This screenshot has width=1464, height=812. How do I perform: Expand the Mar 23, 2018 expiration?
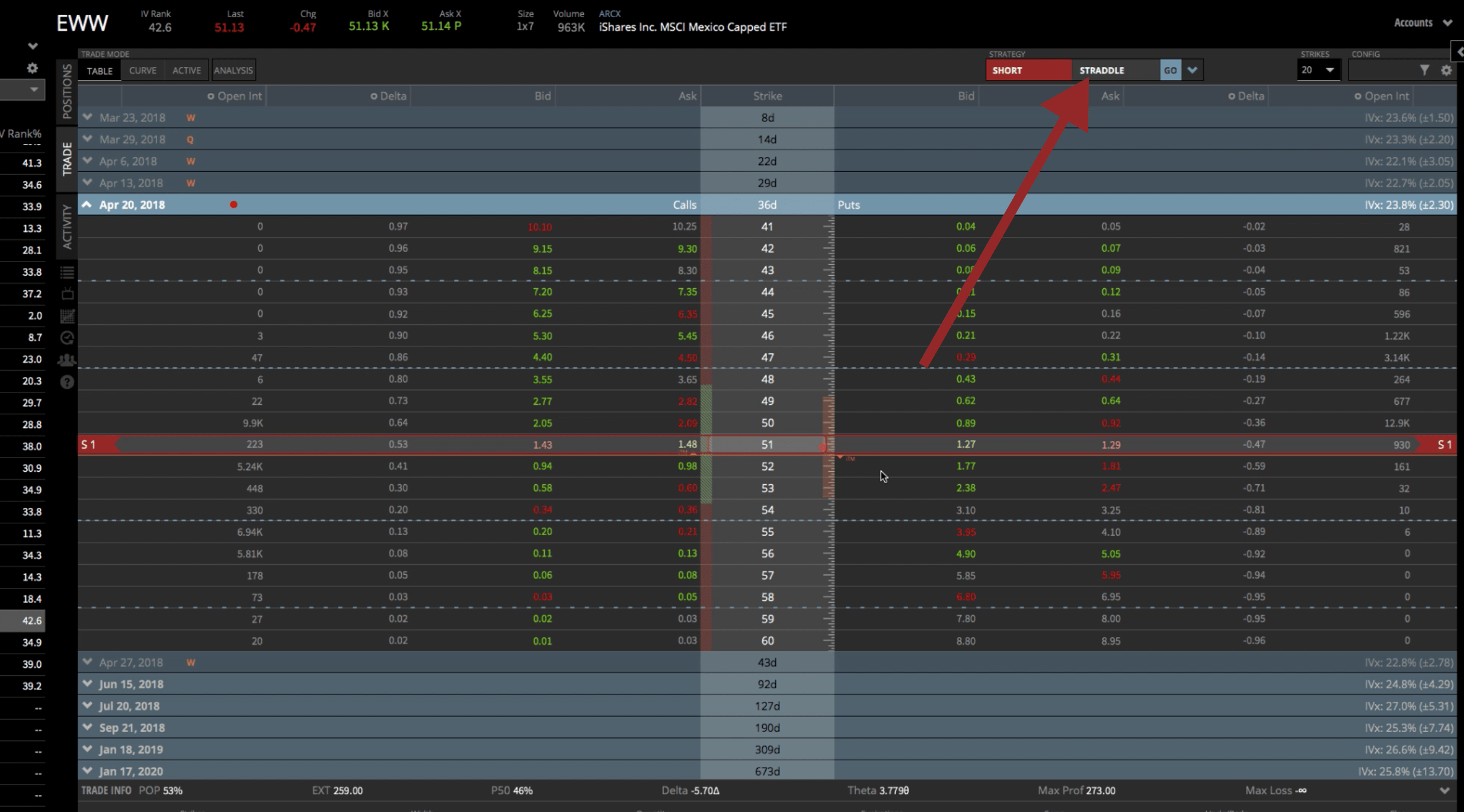87,117
